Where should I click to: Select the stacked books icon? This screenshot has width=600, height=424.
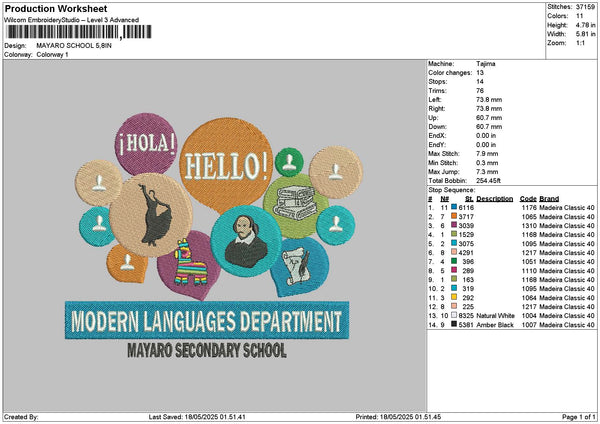pyautogui.click(x=296, y=201)
